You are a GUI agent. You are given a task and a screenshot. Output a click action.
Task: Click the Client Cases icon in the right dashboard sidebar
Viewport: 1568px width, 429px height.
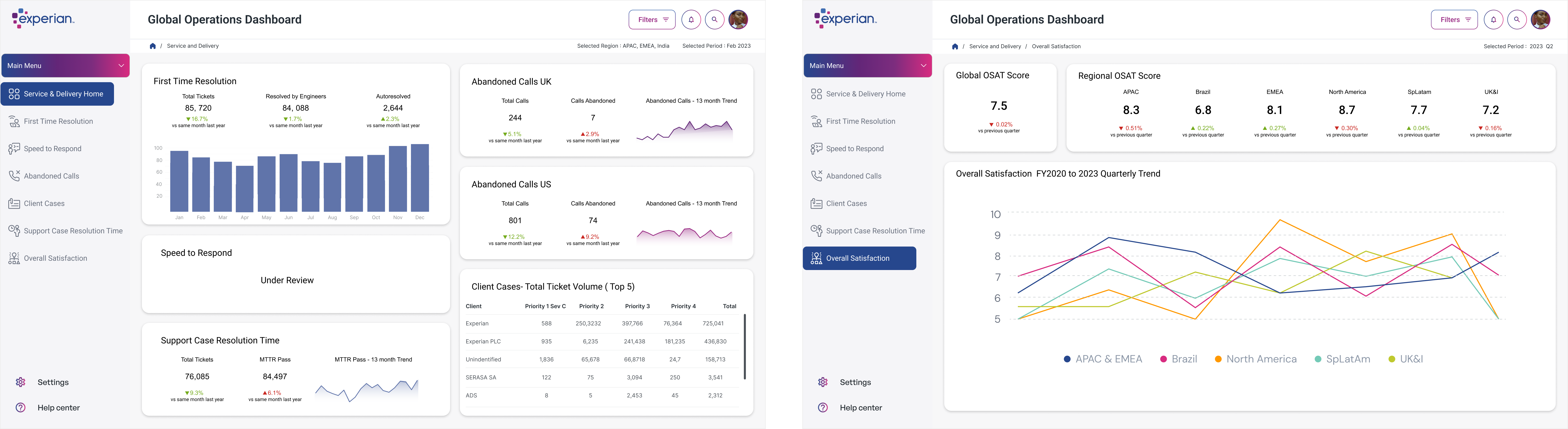[x=817, y=203]
